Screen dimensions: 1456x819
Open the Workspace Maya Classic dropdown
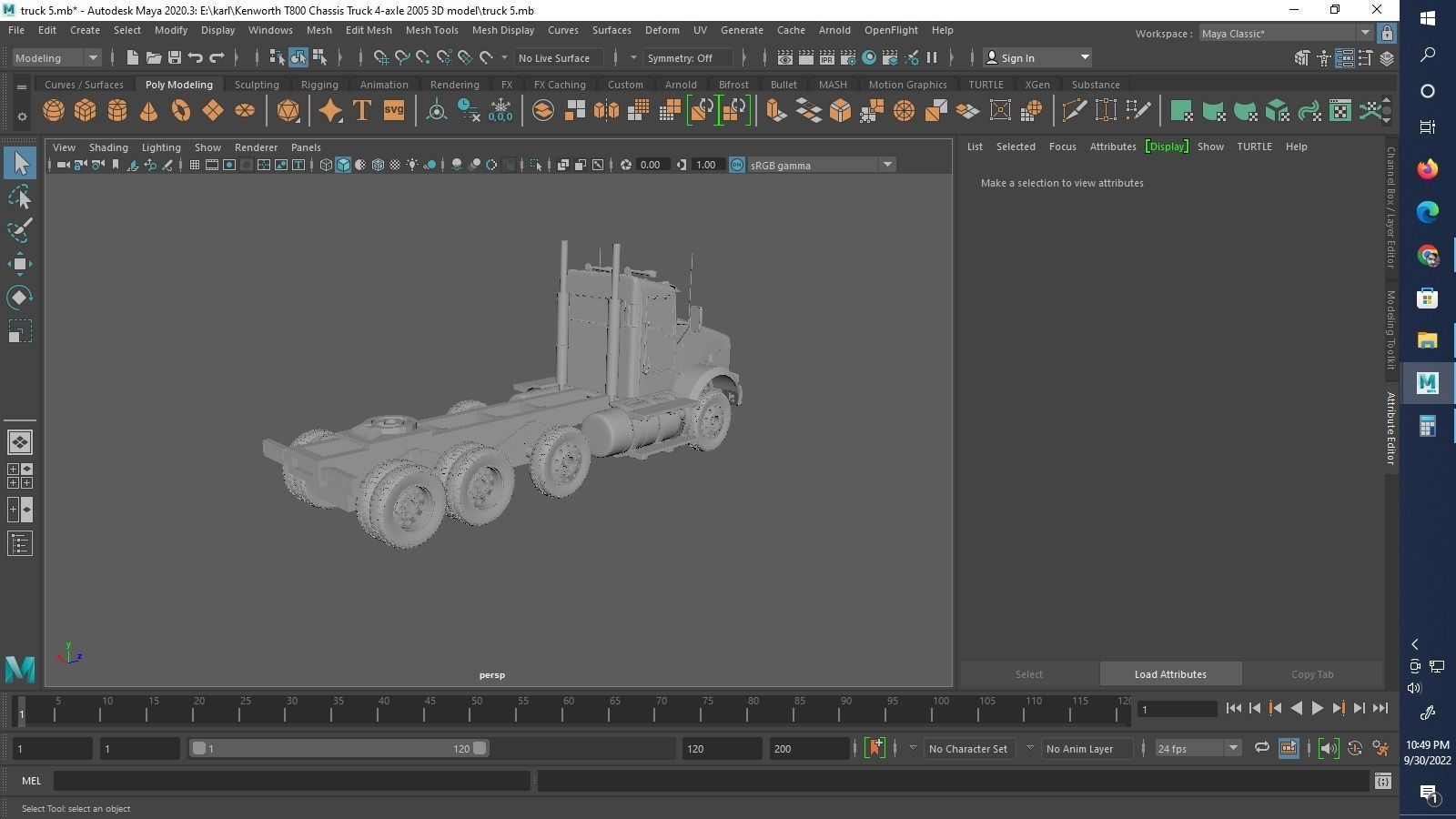coord(1286,34)
